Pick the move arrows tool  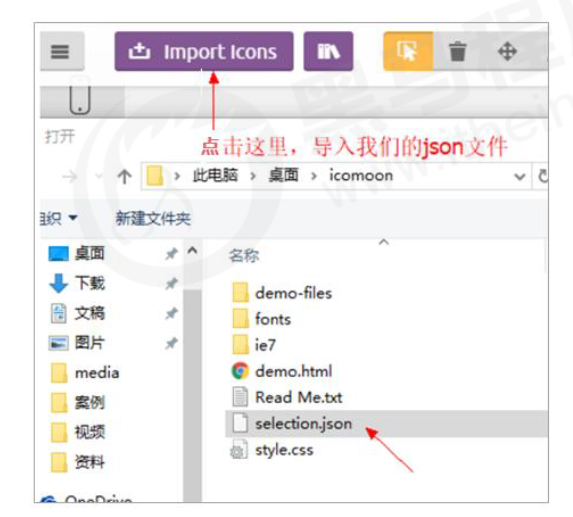507,51
